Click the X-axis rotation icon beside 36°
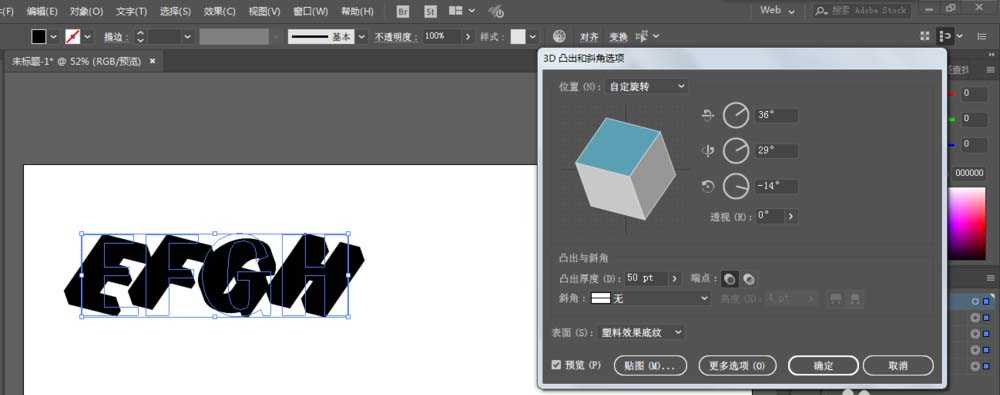 [x=708, y=116]
